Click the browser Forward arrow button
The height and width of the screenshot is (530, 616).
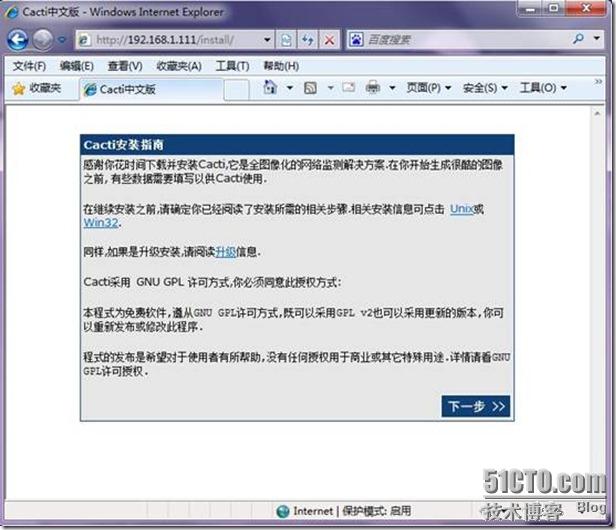click(x=42, y=40)
